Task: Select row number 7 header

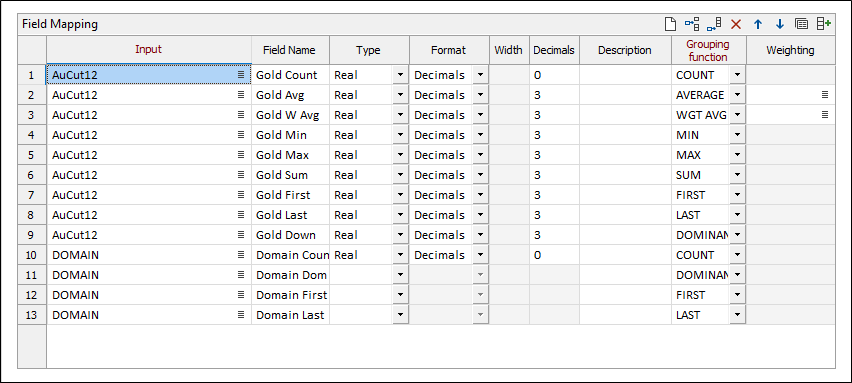Action: [32, 195]
